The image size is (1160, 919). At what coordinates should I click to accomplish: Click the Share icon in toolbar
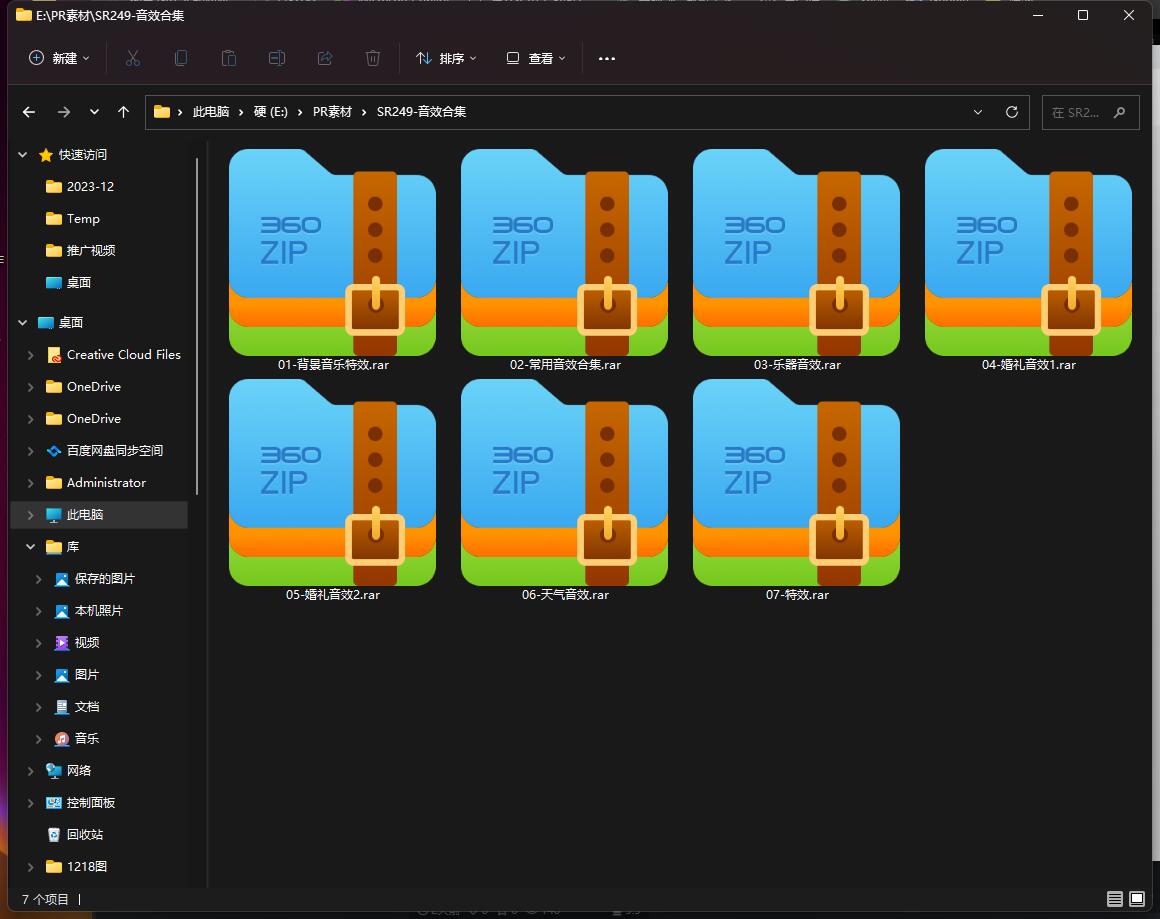point(325,58)
